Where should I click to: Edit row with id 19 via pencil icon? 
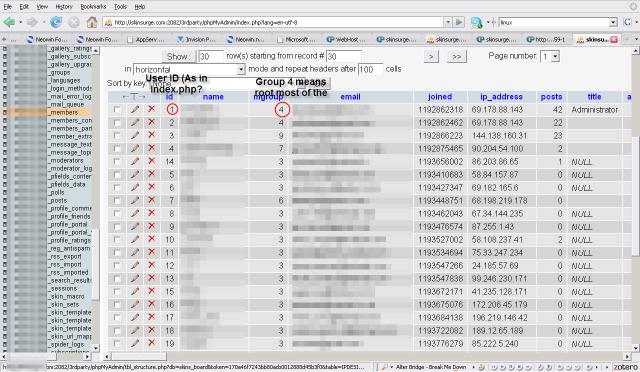pos(135,343)
